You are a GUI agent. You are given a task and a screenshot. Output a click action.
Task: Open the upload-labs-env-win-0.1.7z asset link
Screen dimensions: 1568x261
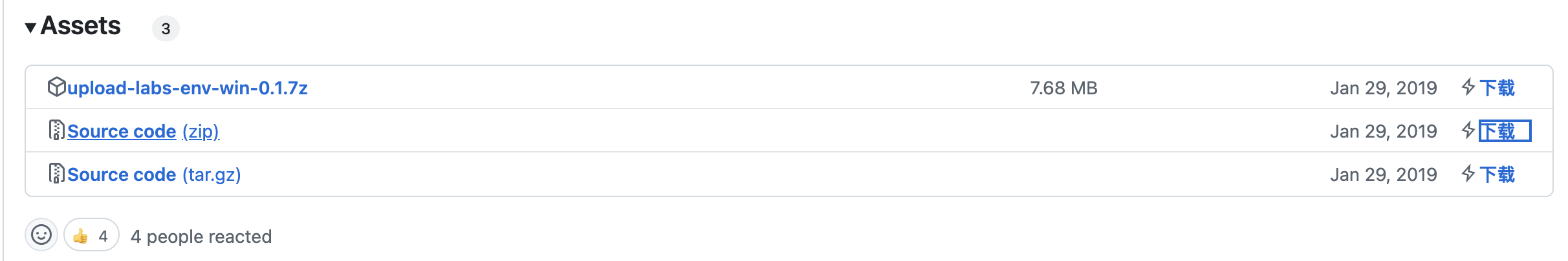click(x=188, y=88)
